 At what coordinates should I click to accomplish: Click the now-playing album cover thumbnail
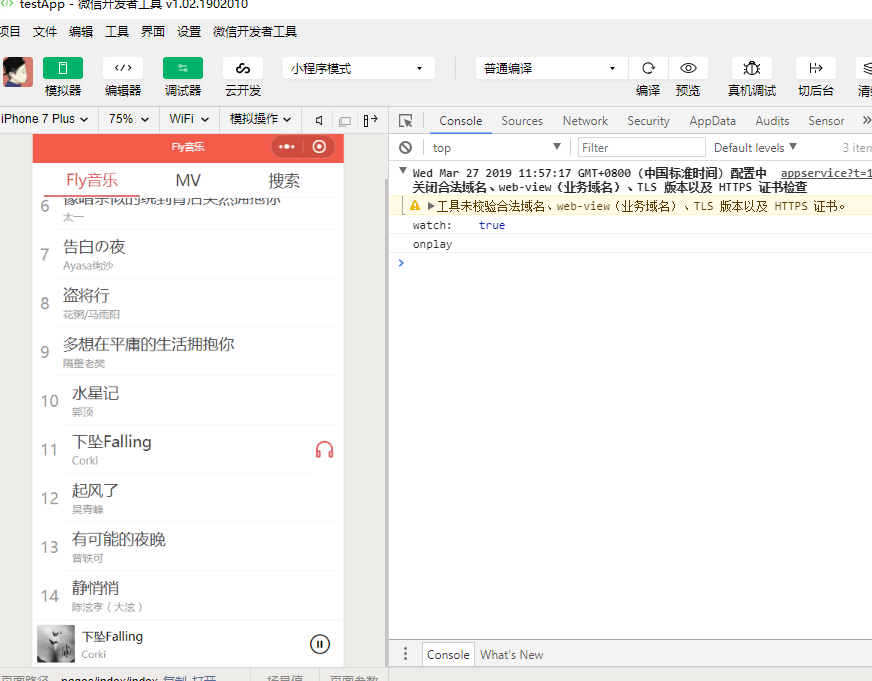click(x=56, y=644)
